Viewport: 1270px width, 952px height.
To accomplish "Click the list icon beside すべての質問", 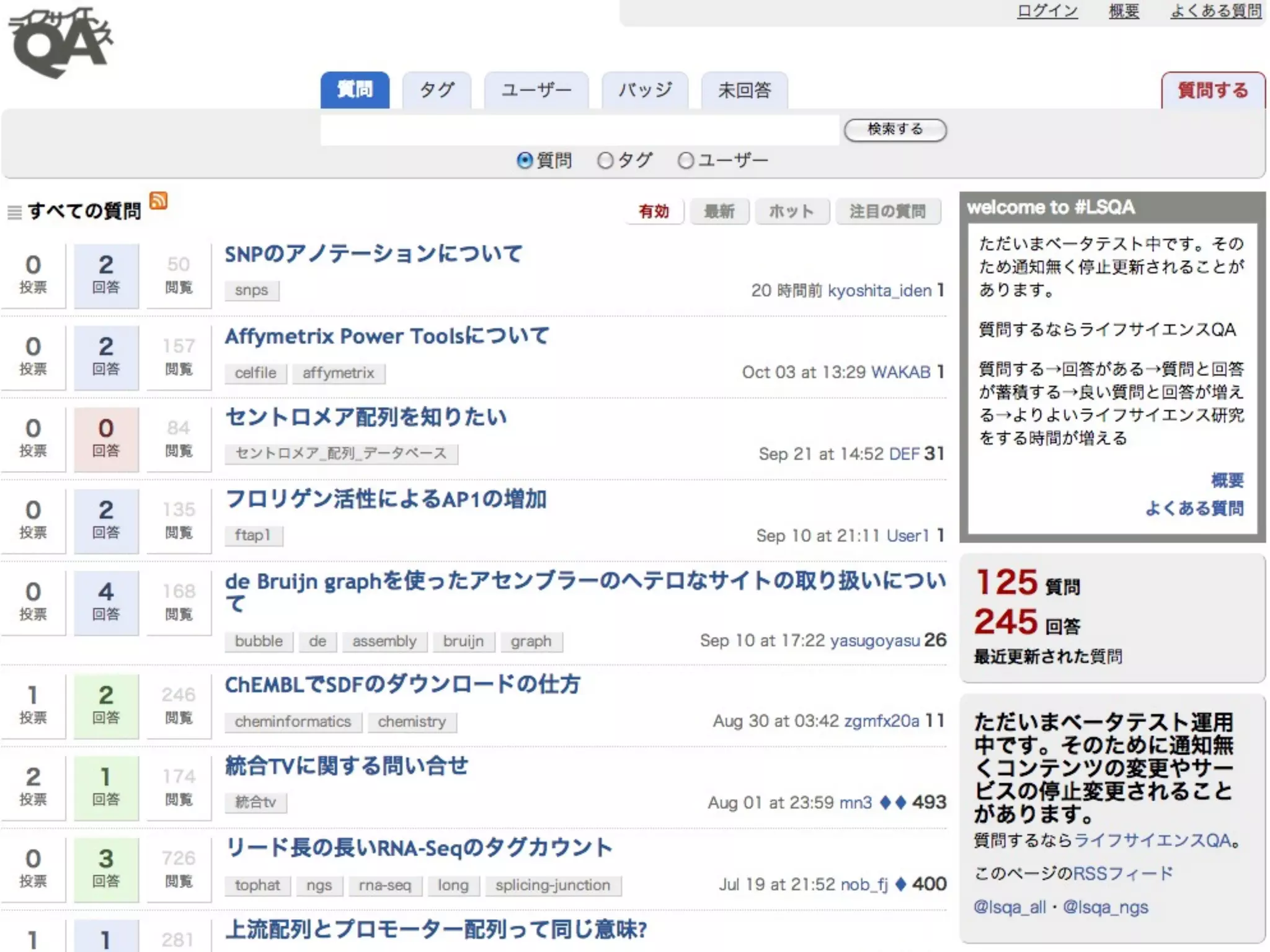I will [14, 213].
